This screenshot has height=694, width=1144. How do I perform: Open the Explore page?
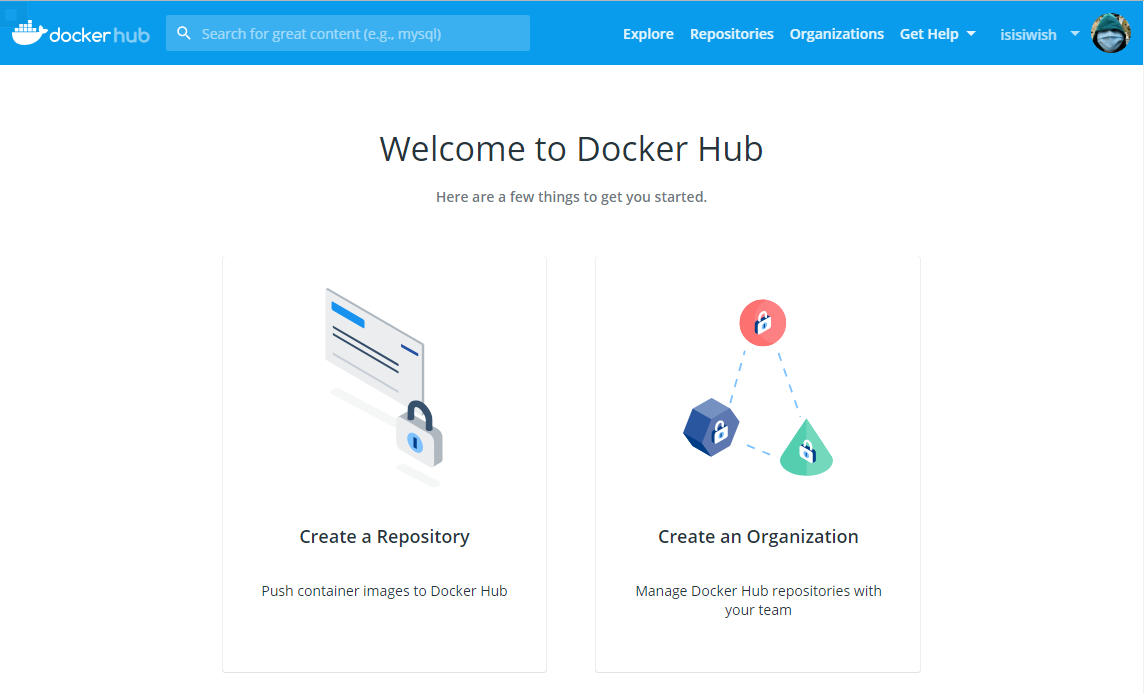[x=648, y=33]
